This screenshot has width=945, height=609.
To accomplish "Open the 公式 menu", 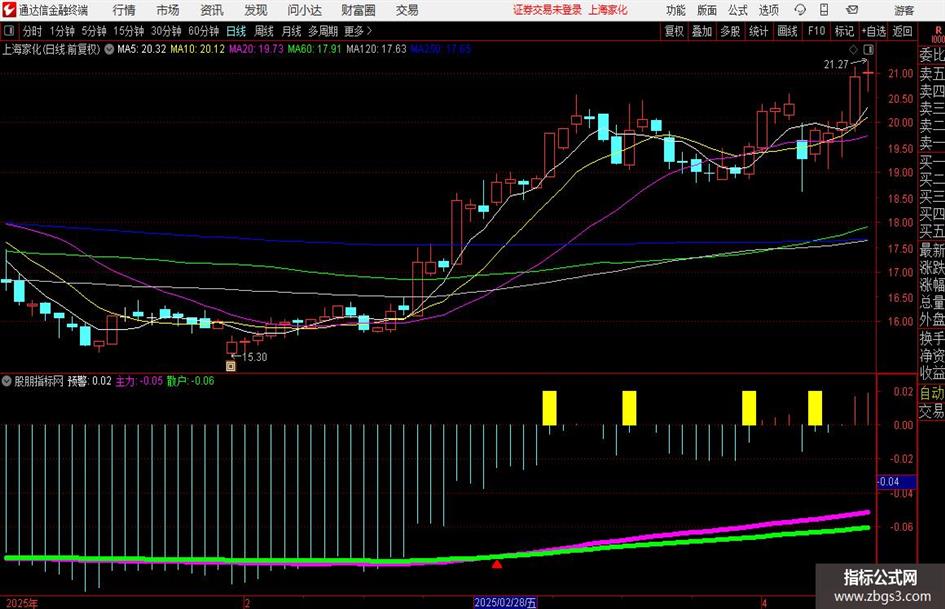I will click(738, 10).
